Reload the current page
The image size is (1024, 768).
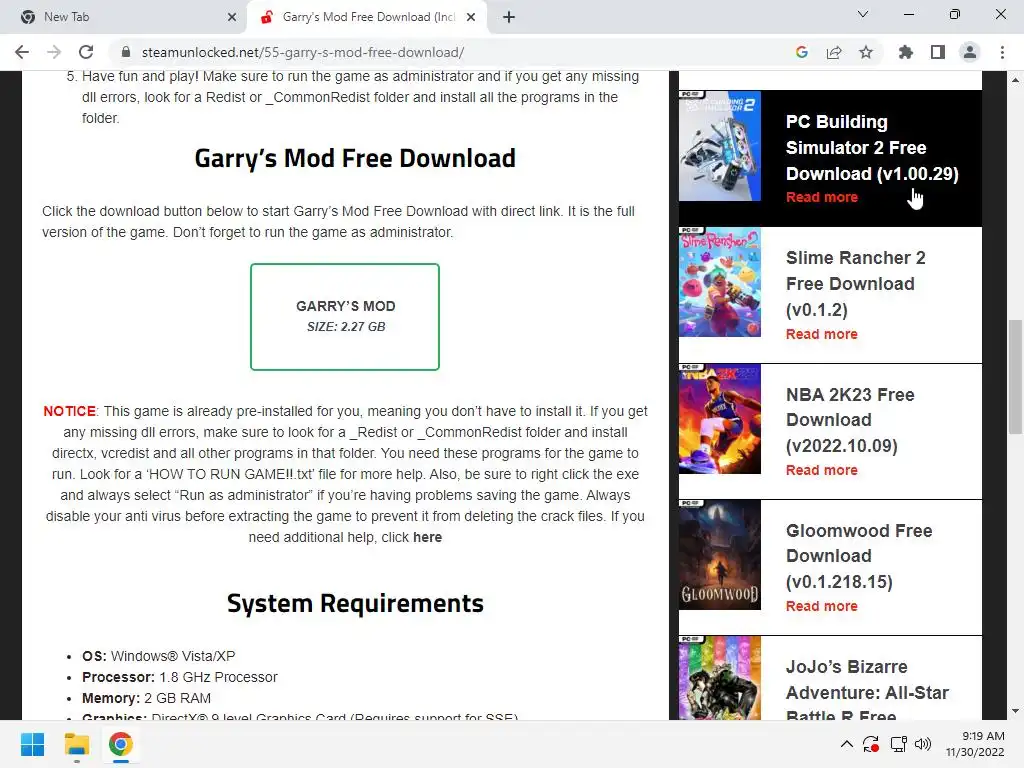[x=86, y=52]
